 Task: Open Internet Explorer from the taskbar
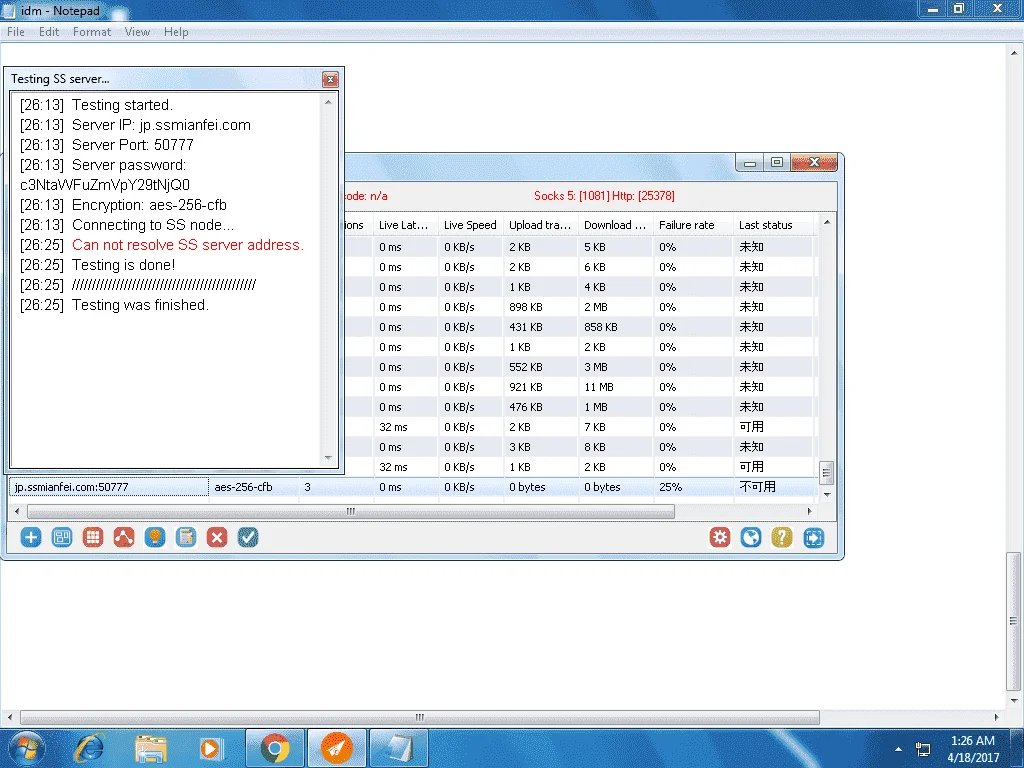coord(89,748)
